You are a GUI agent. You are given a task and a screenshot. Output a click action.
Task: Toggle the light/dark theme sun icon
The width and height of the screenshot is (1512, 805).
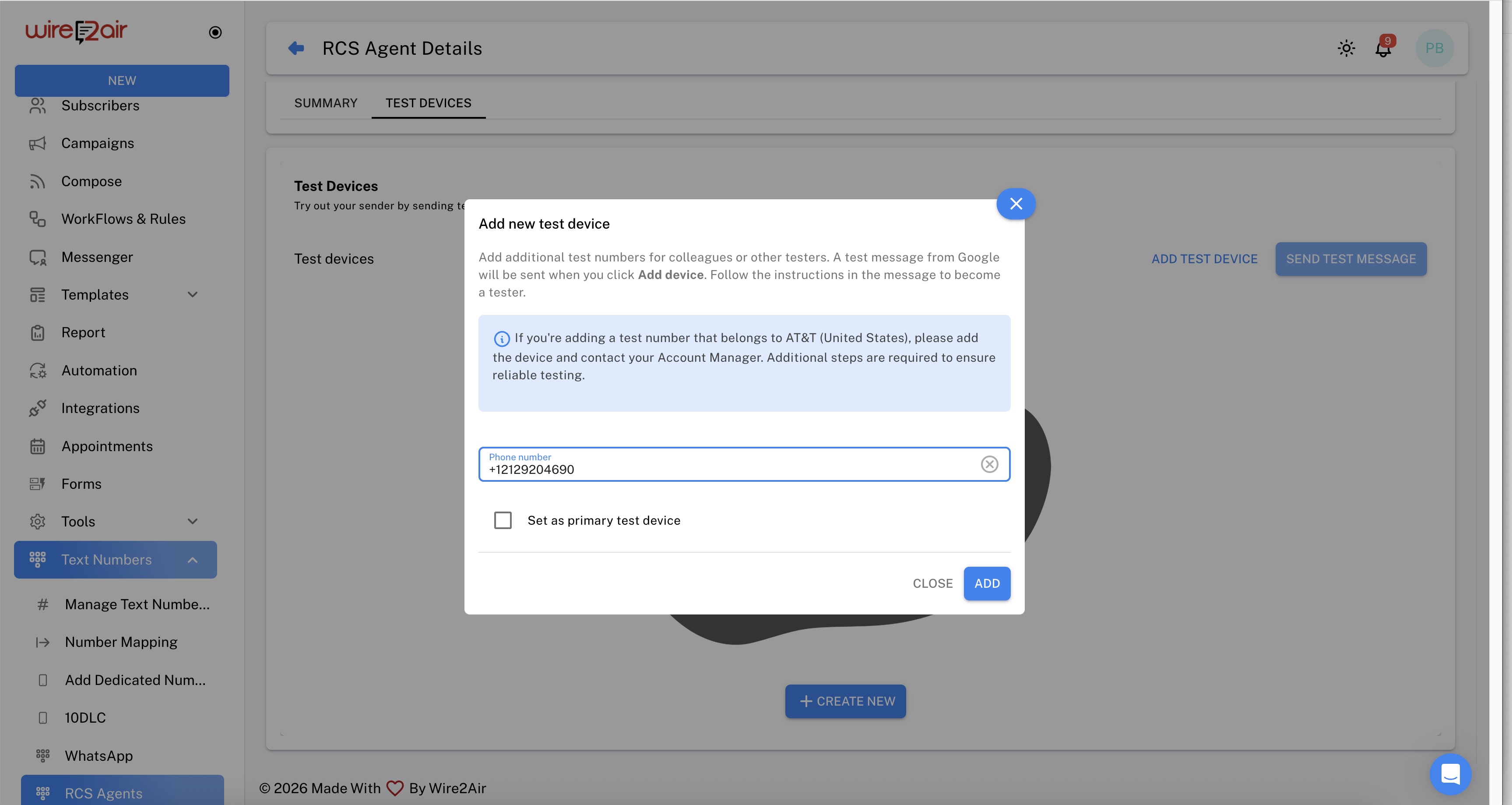[x=1347, y=48]
